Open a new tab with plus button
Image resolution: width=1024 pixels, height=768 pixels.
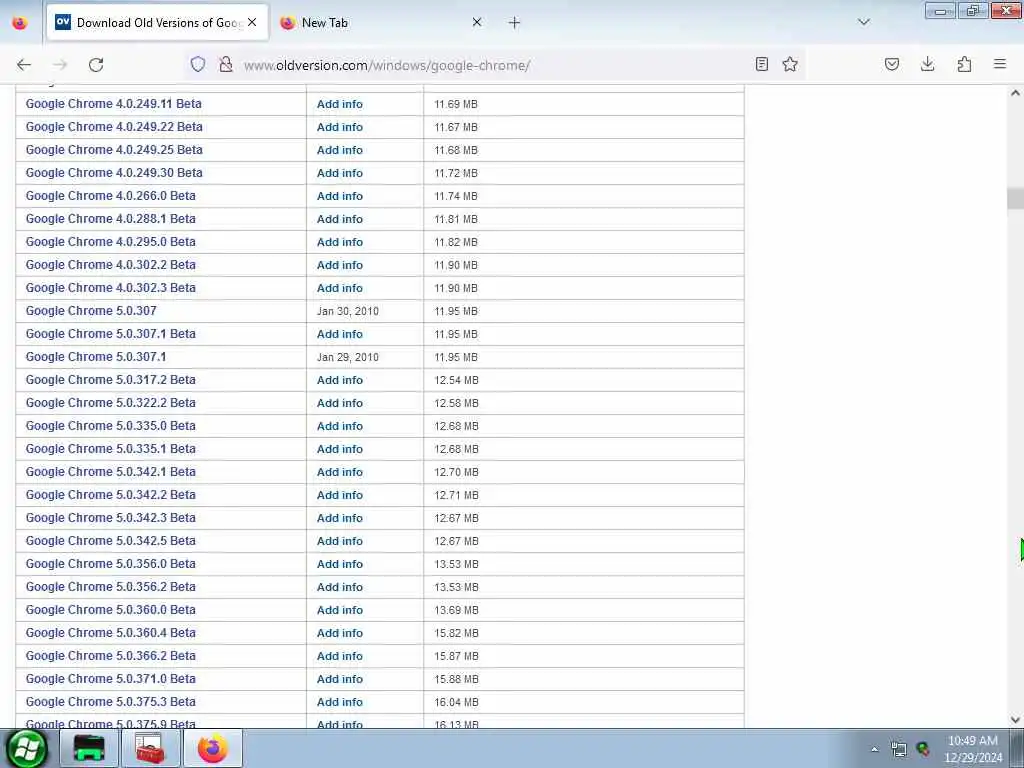tap(515, 23)
